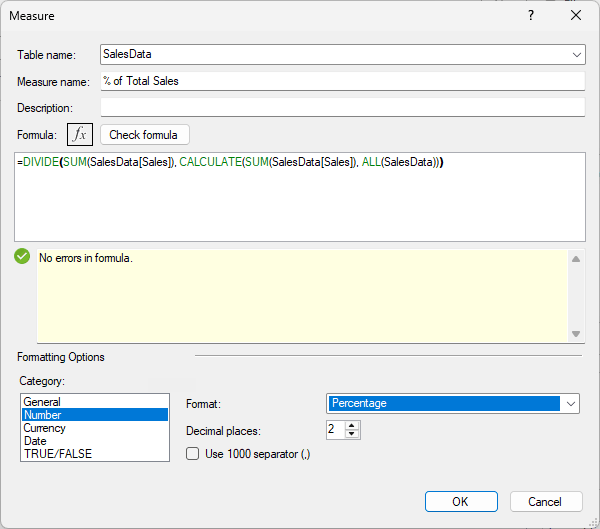The height and width of the screenshot is (529, 600).
Task: Click the dialog resize grip corner
Action: [x=593, y=522]
